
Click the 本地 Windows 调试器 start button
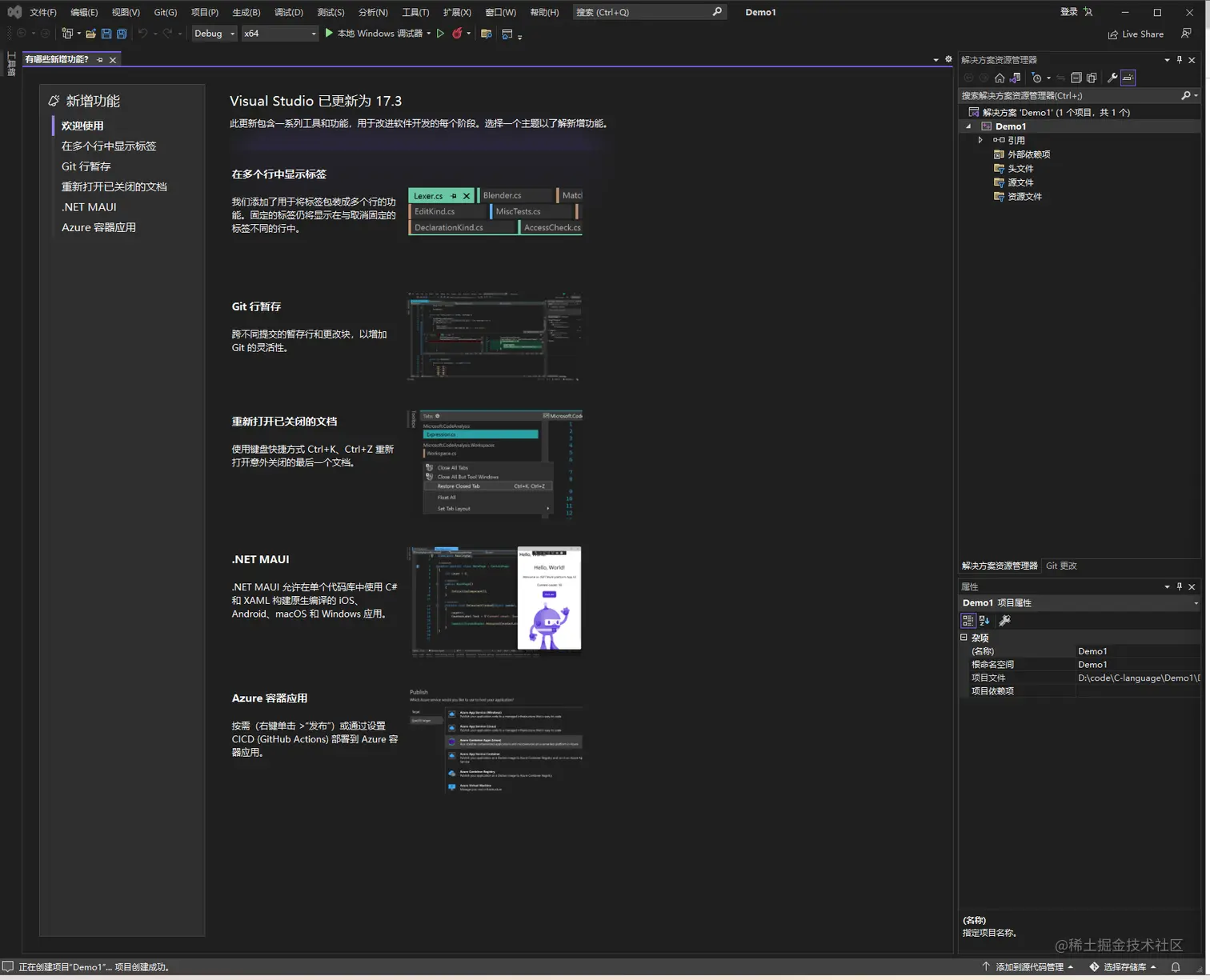(x=373, y=34)
